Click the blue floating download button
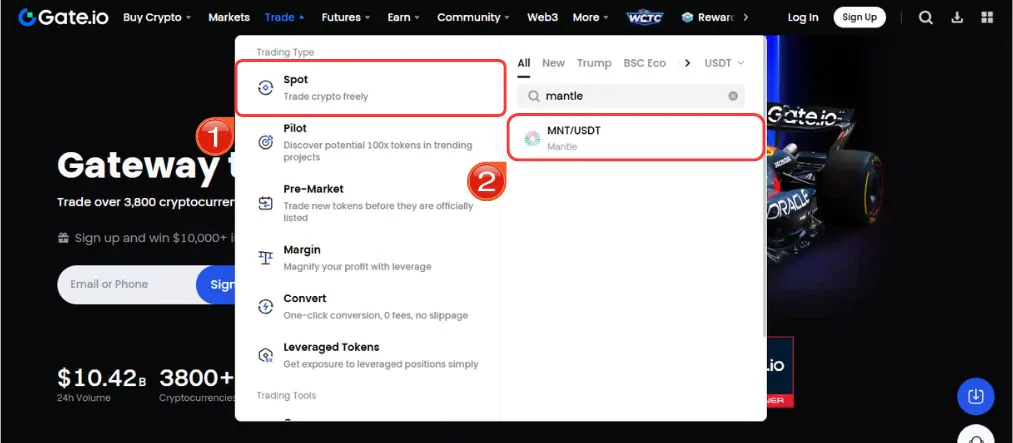The height and width of the screenshot is (443, 1013). click(976, 396)
